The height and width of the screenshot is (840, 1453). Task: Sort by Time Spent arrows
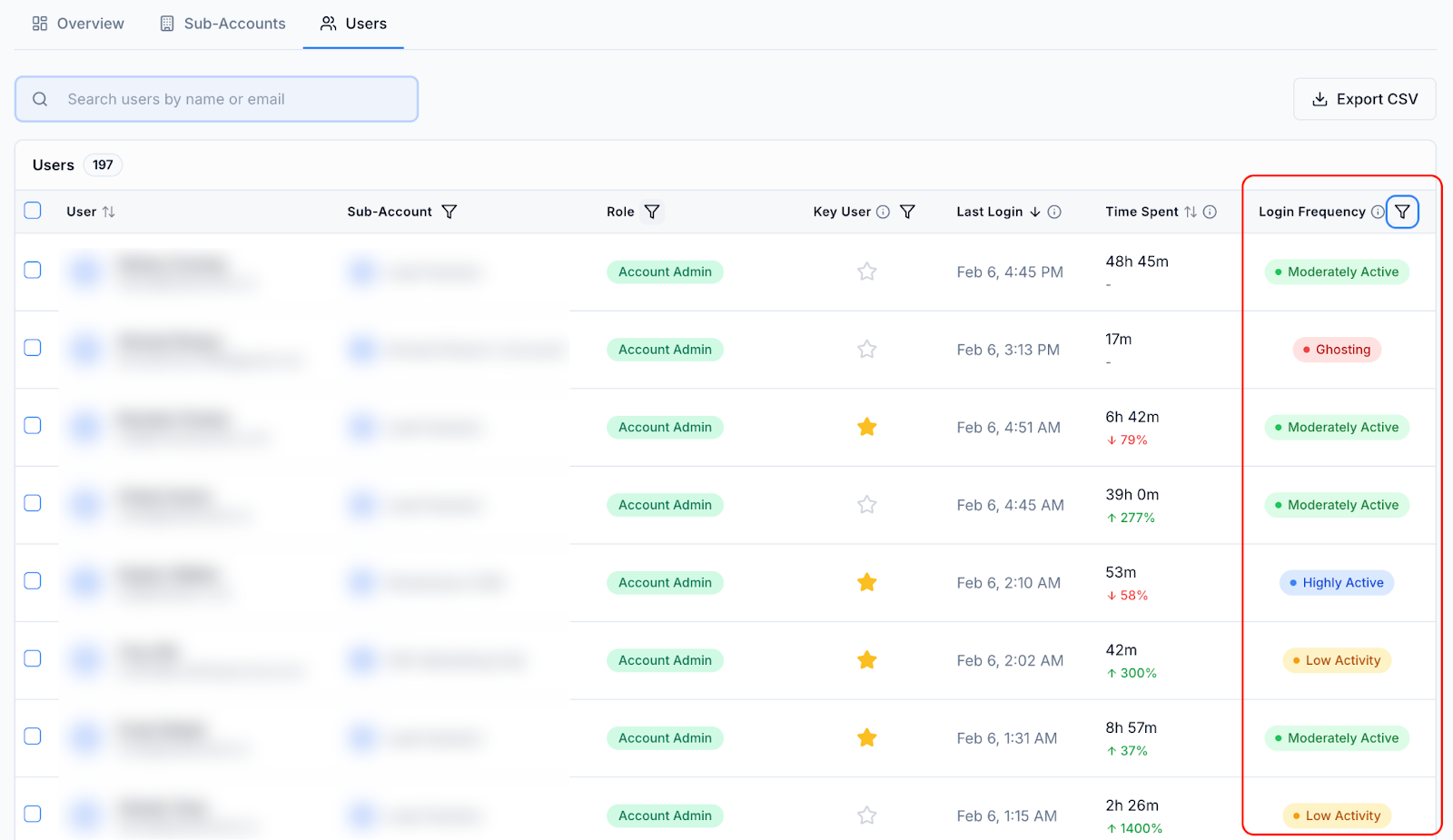pos(1191,212)
